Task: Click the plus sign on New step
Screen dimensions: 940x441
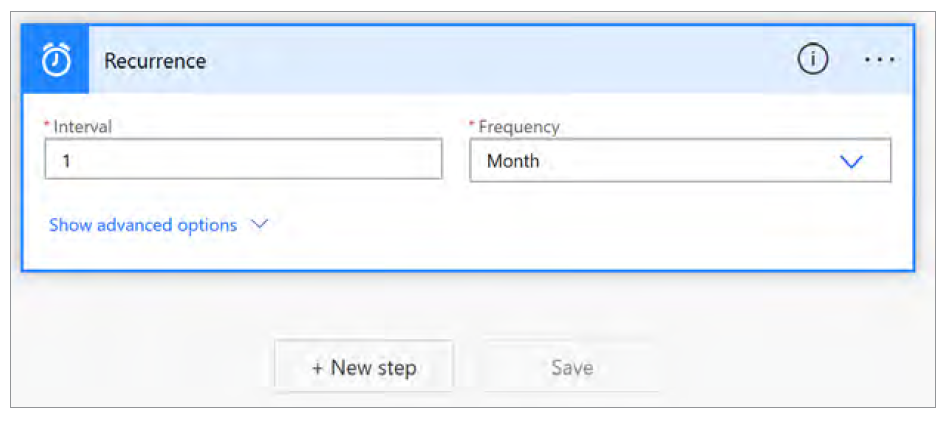Action: click(x=317, y=368)
